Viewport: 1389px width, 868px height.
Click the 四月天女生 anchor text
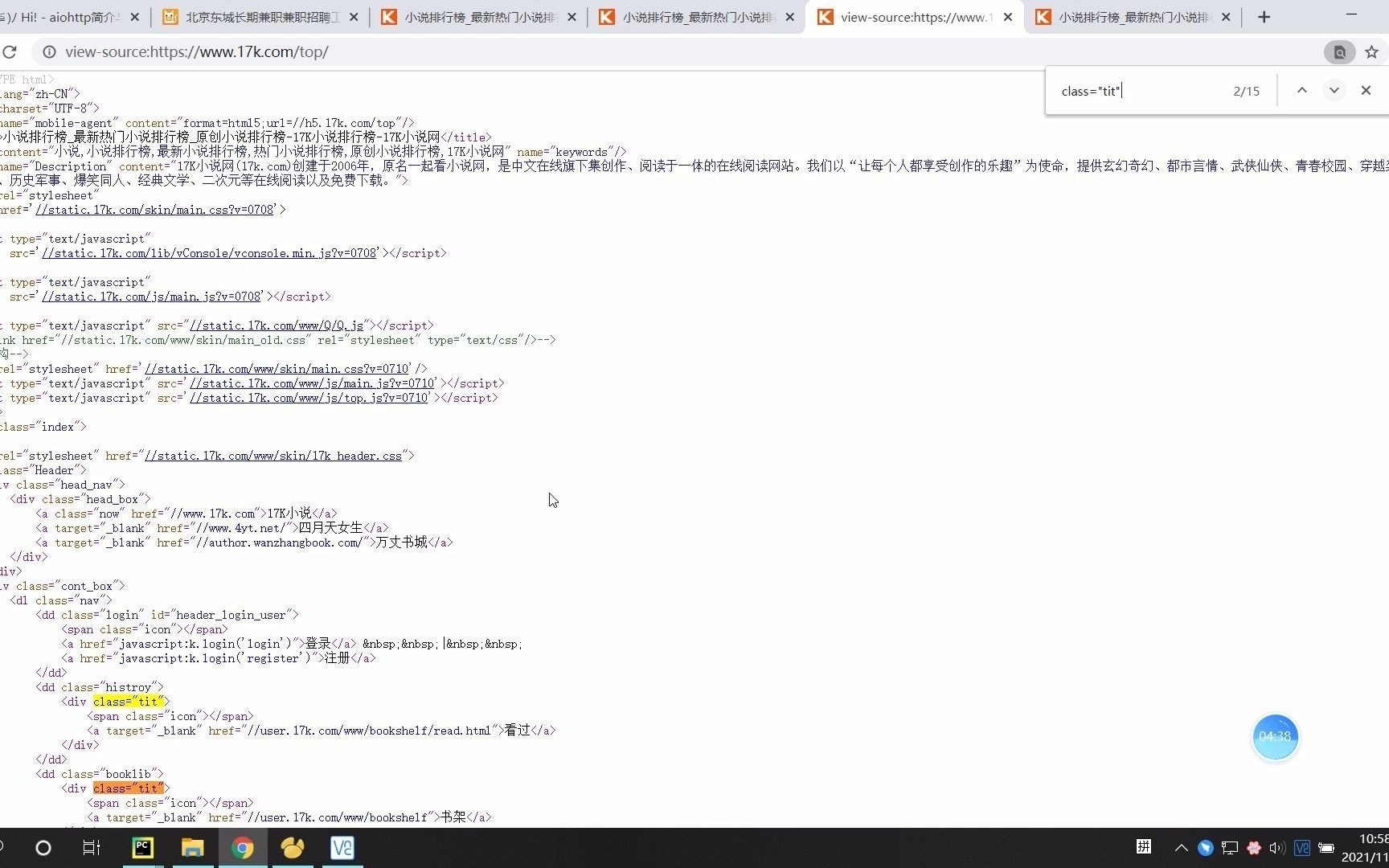click(330, 528)
